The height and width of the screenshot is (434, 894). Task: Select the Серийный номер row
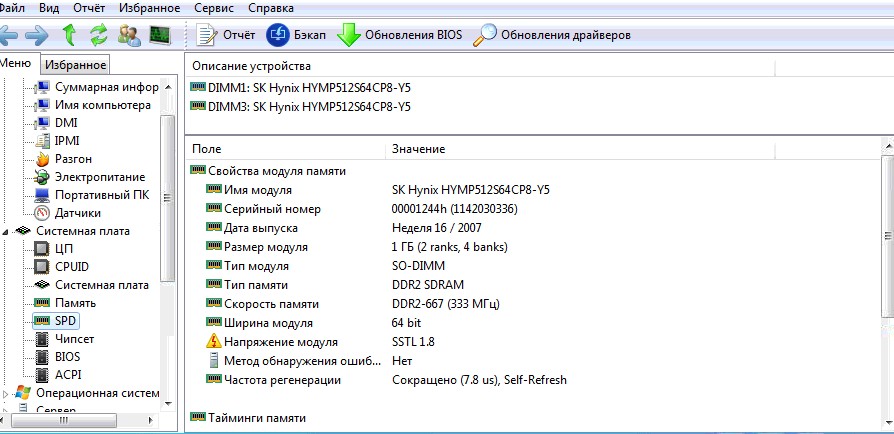click(x=361, y=209)
